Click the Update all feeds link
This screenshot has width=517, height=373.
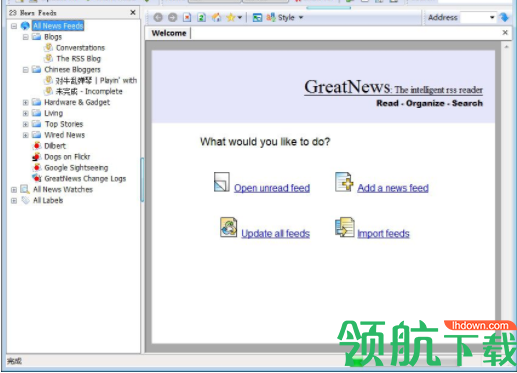[275, 233]
